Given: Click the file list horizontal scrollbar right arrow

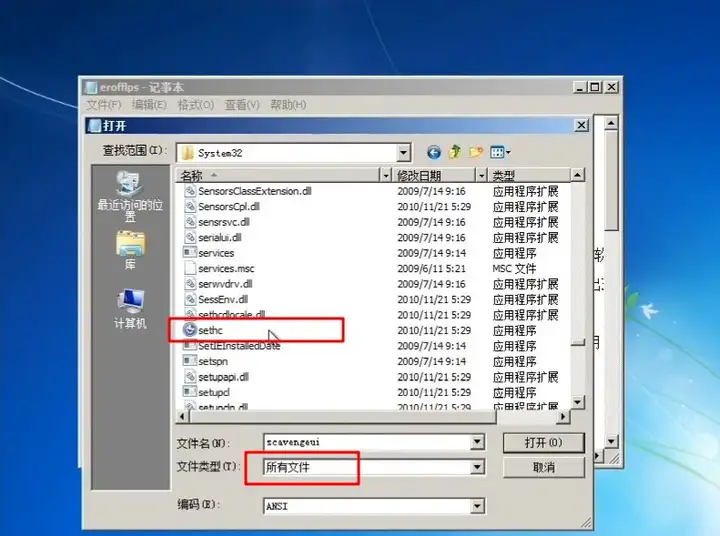Looking at the screenshot, I should click(x=563, y=417).
